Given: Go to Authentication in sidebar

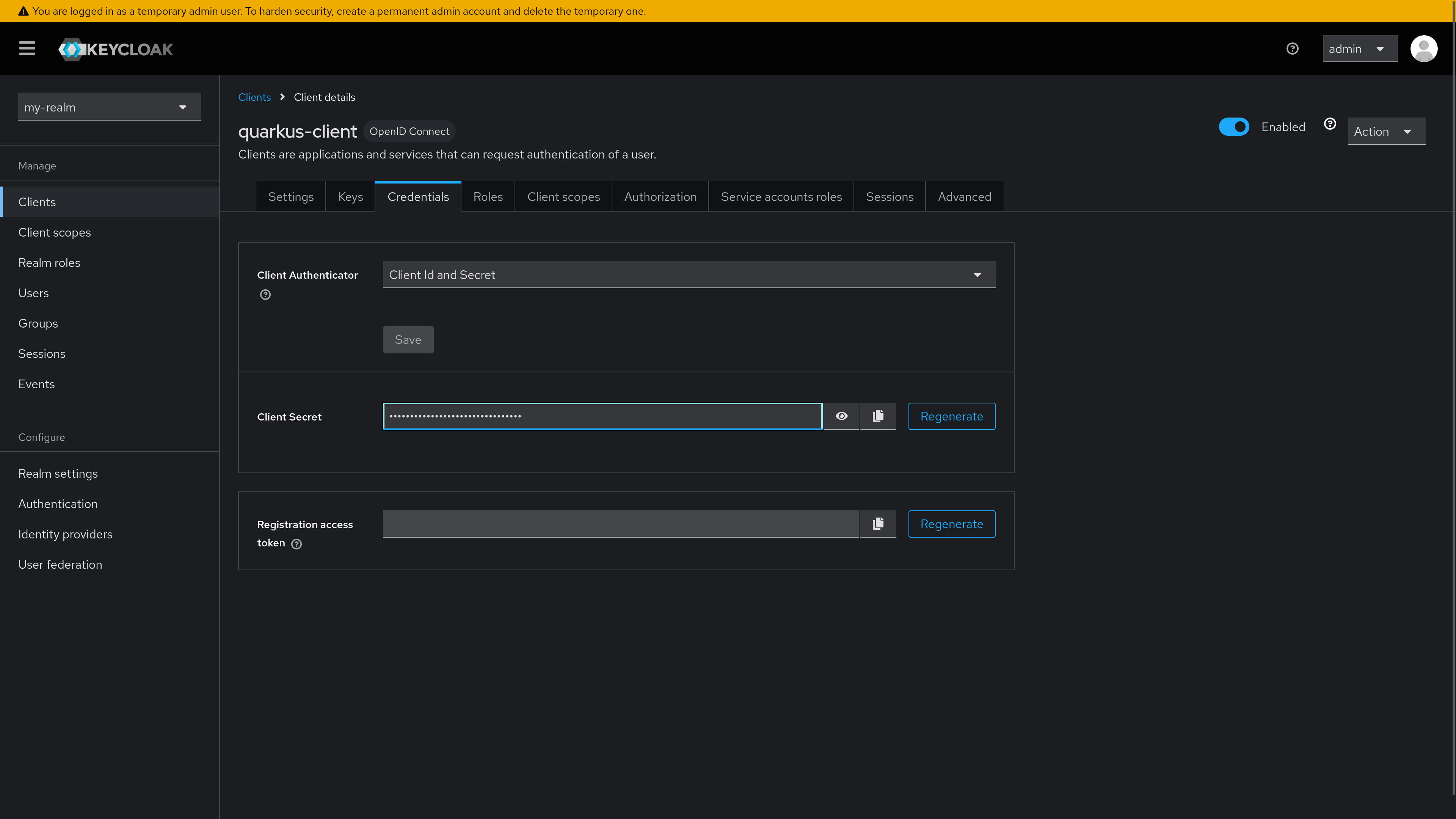Looking at the screenshot, I should tap(110, 504).
